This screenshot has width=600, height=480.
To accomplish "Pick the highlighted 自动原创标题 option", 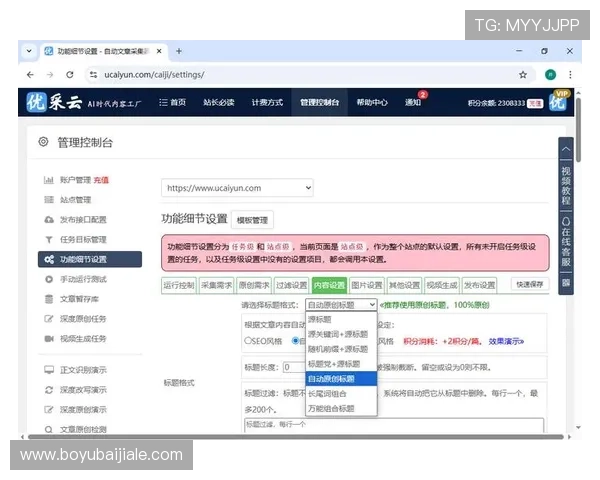I will pyautogui.click(x=341, y=379).
